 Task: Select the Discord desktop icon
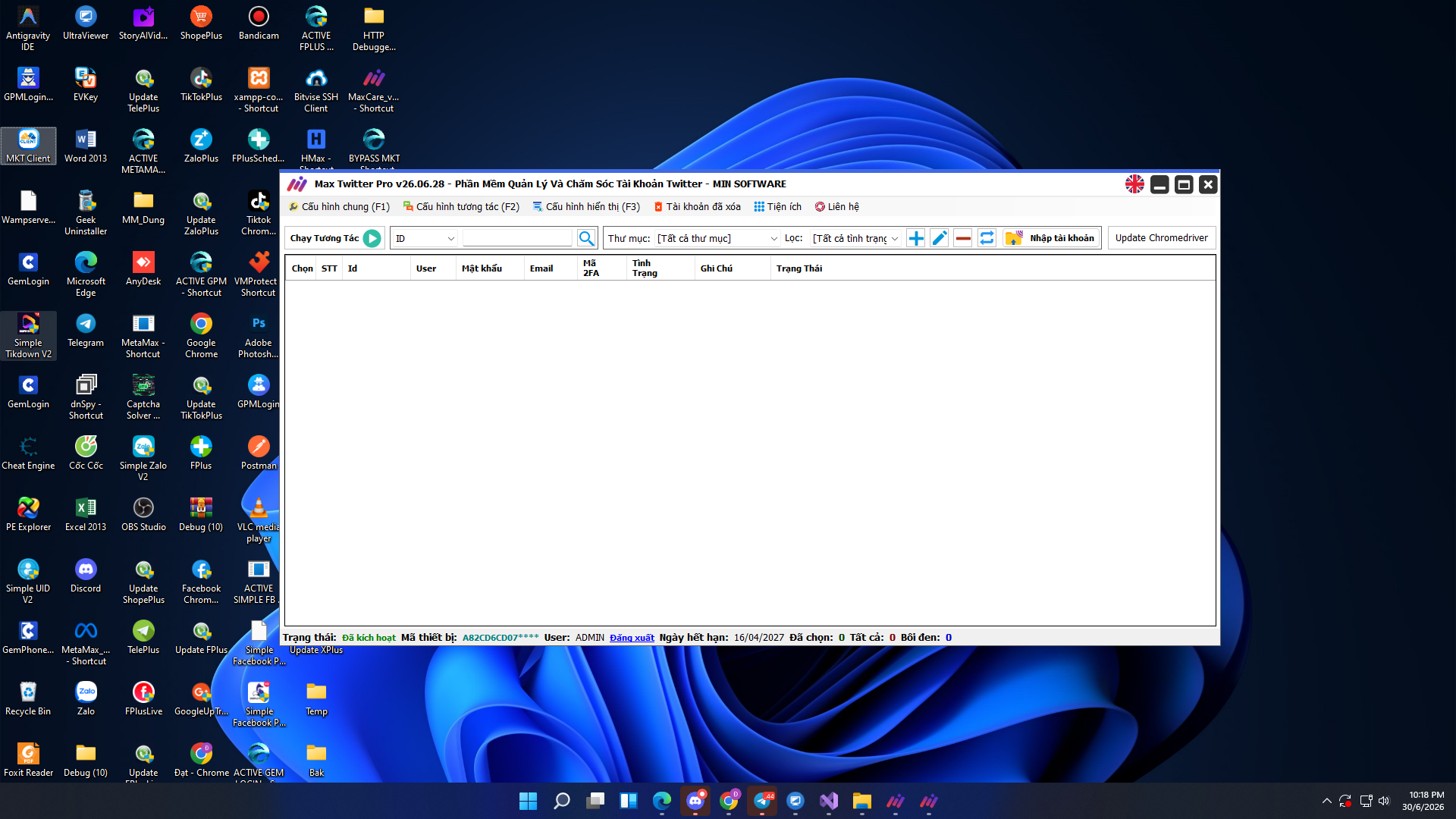click(86, 576)
